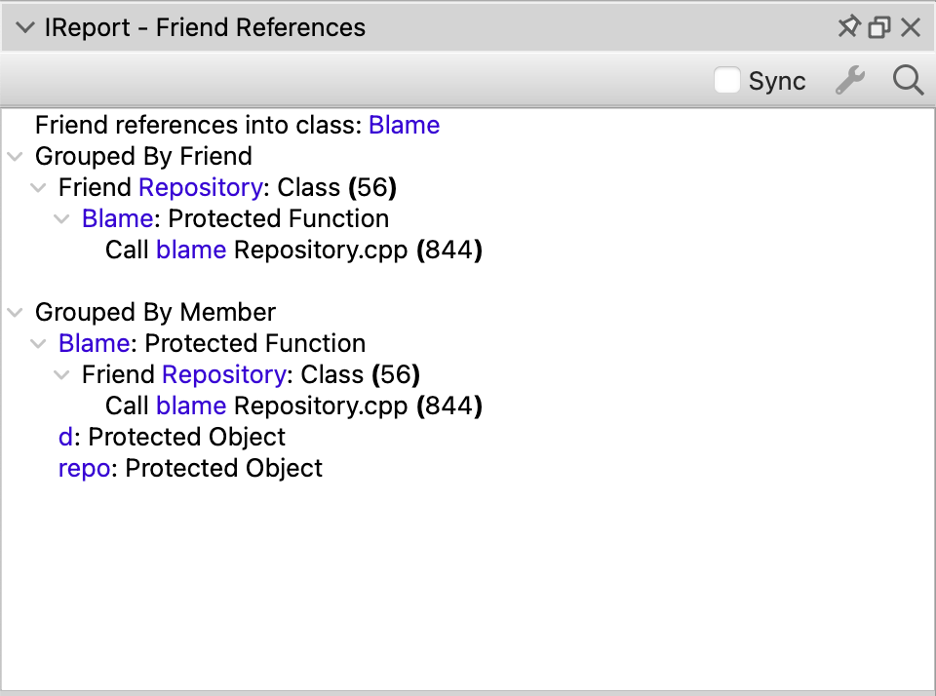The width and height of the screenshot is (936, 696).
Task: Enable the Sync checkbox
Action: click(x=727, y=81)
